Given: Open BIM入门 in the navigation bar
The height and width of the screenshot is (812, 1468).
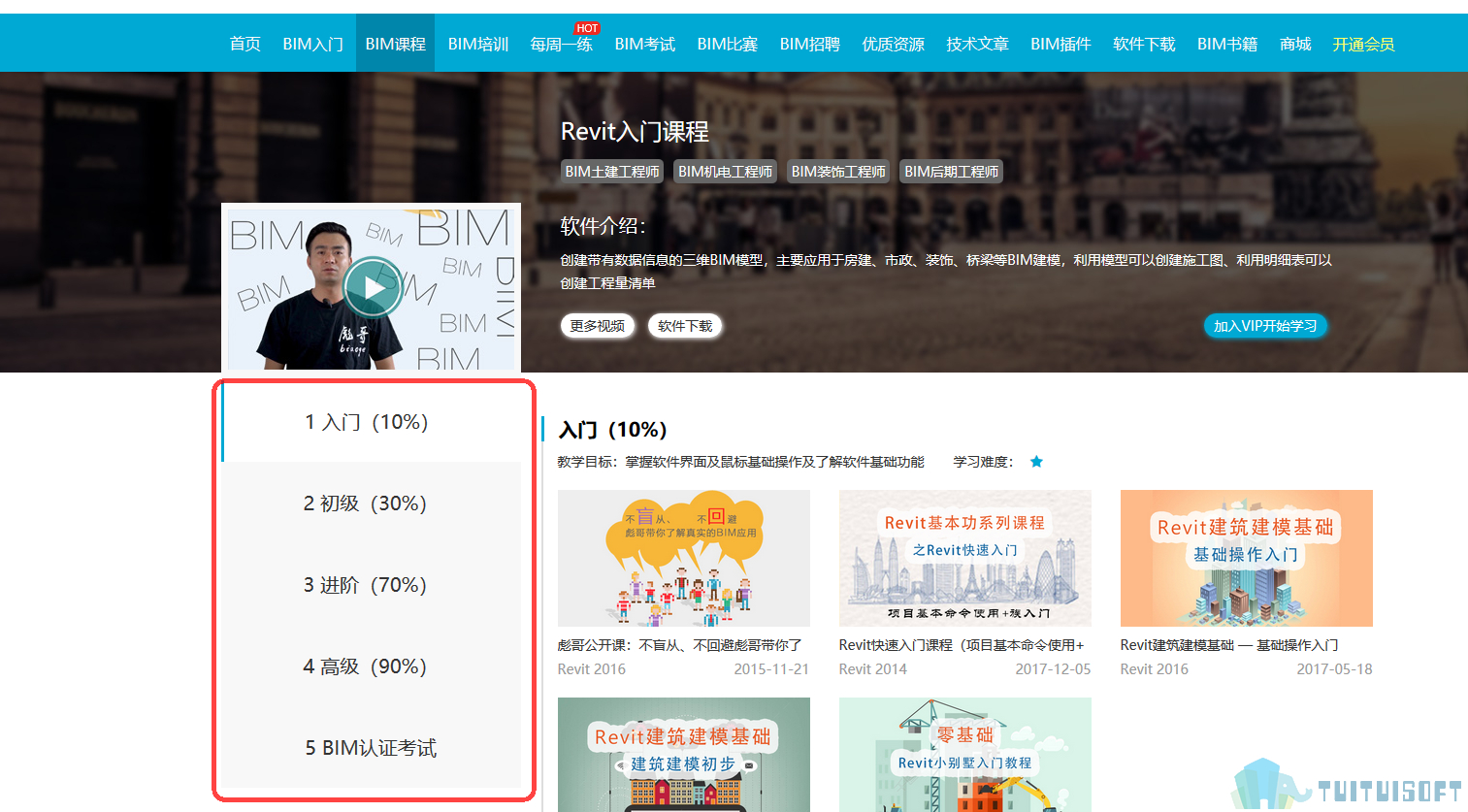Looking at the screenshot, I should pyautogui.click(x=312, y=44).
